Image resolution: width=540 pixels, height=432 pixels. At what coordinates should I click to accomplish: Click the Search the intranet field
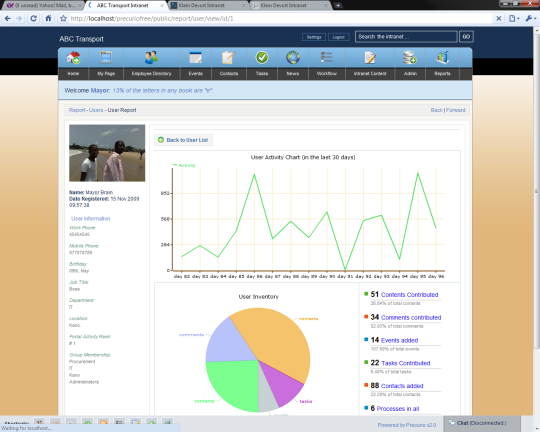pos(406,37)
